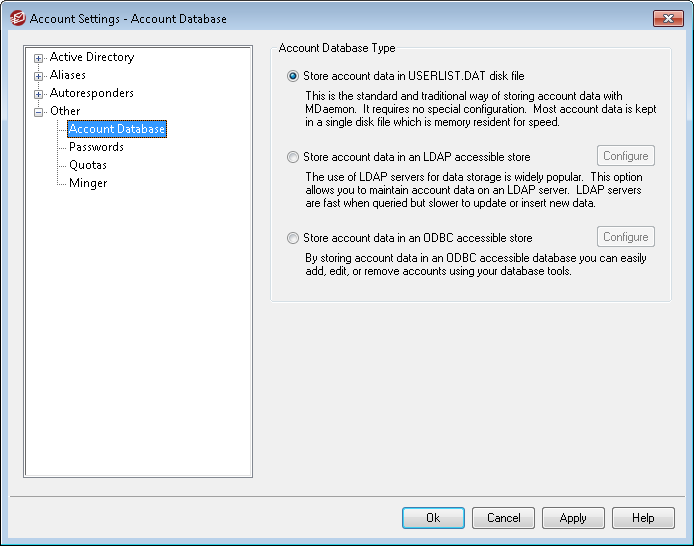Close the Account Settings dialog window
This screenshot has height=546, width=694.
coord(667,18)
